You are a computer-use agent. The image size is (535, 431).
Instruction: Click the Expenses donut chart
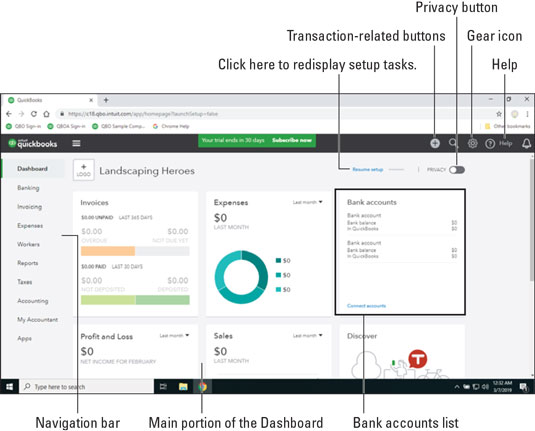tap(241, 277)
